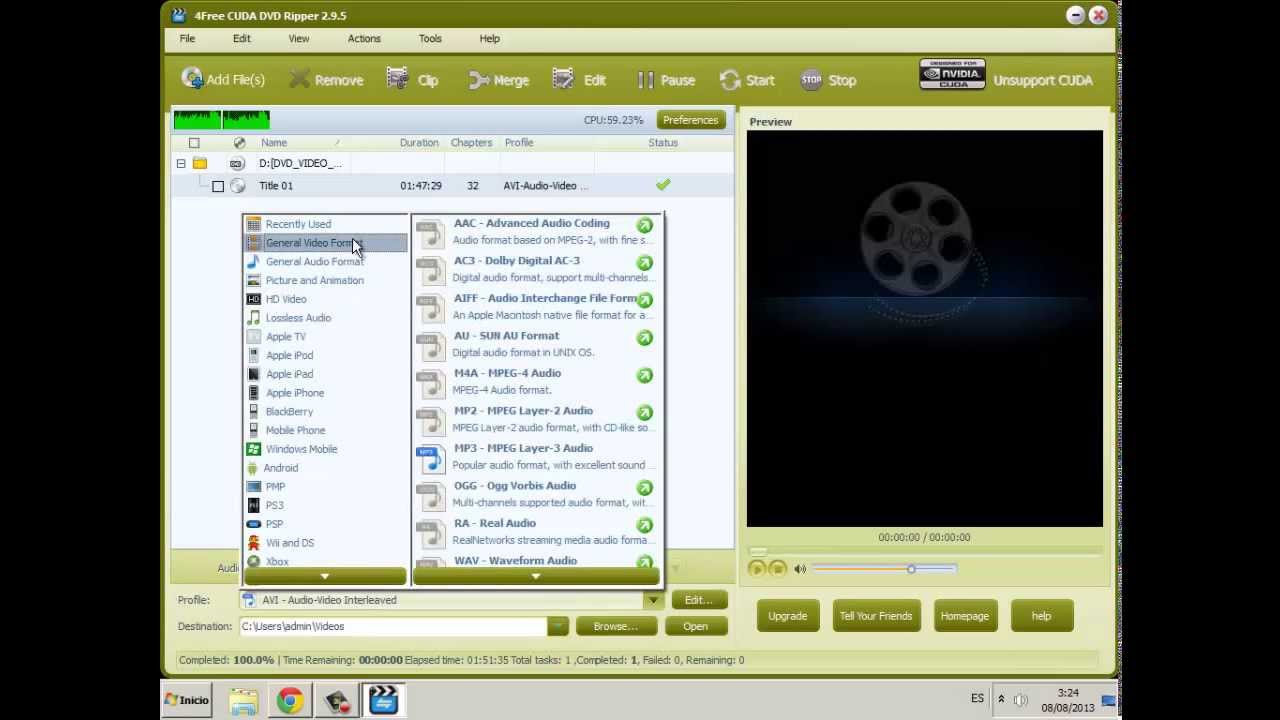This screenshot has width=1280, height=720.
Task: Click the Browse... button
Action: [x=615, y=626]
